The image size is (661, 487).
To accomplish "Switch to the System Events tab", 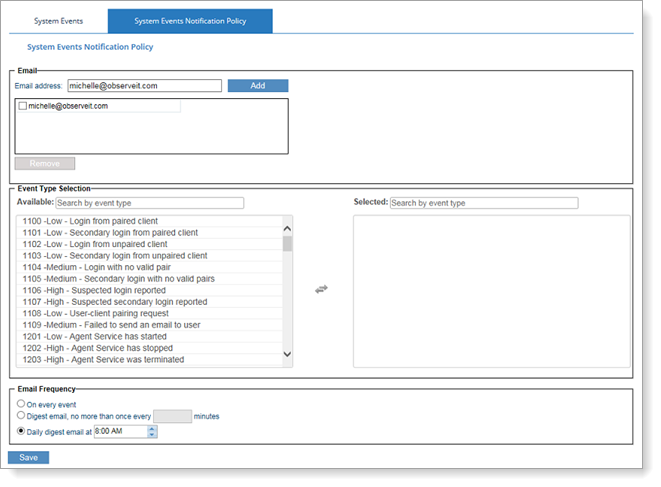I will (x=59, y=20).
